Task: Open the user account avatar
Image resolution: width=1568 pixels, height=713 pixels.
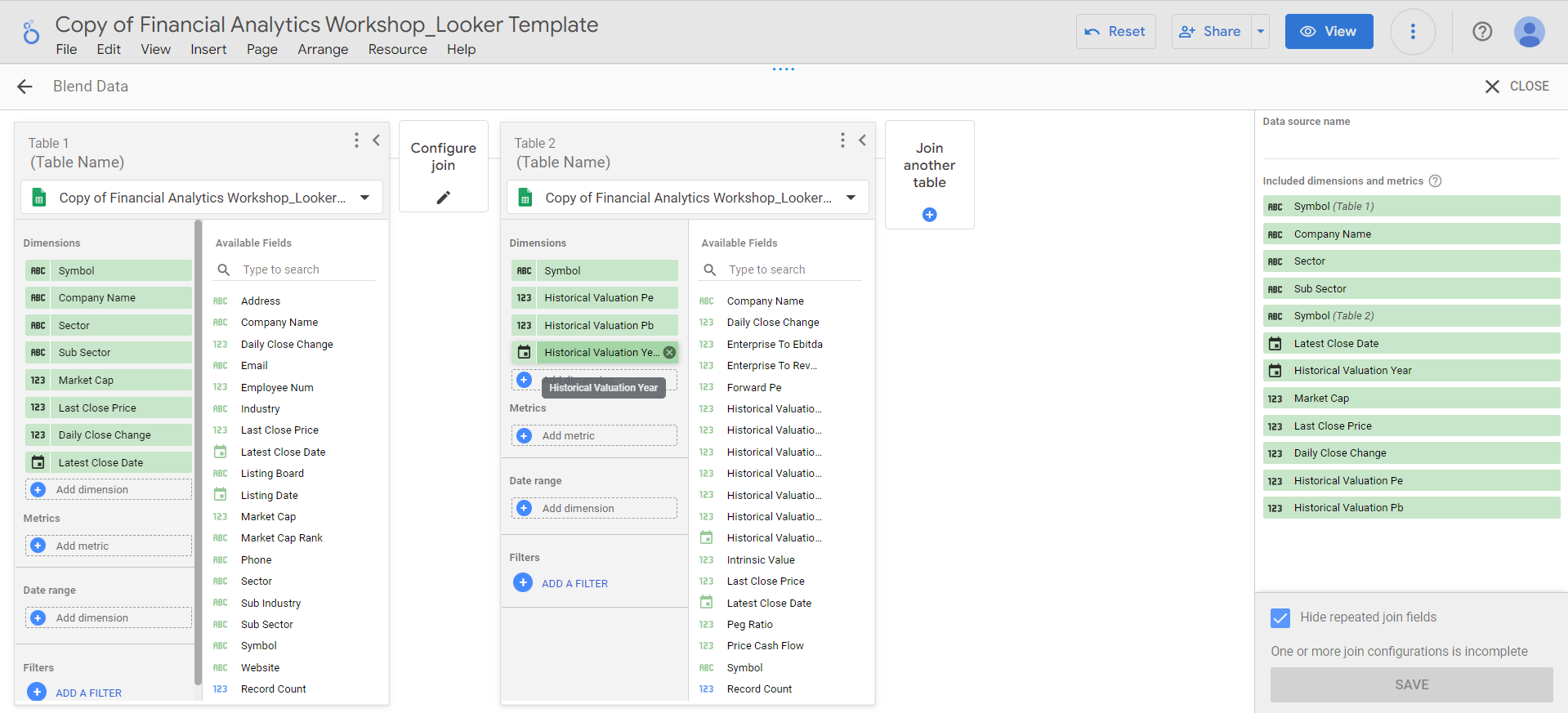Action: tap(1529, 32)
